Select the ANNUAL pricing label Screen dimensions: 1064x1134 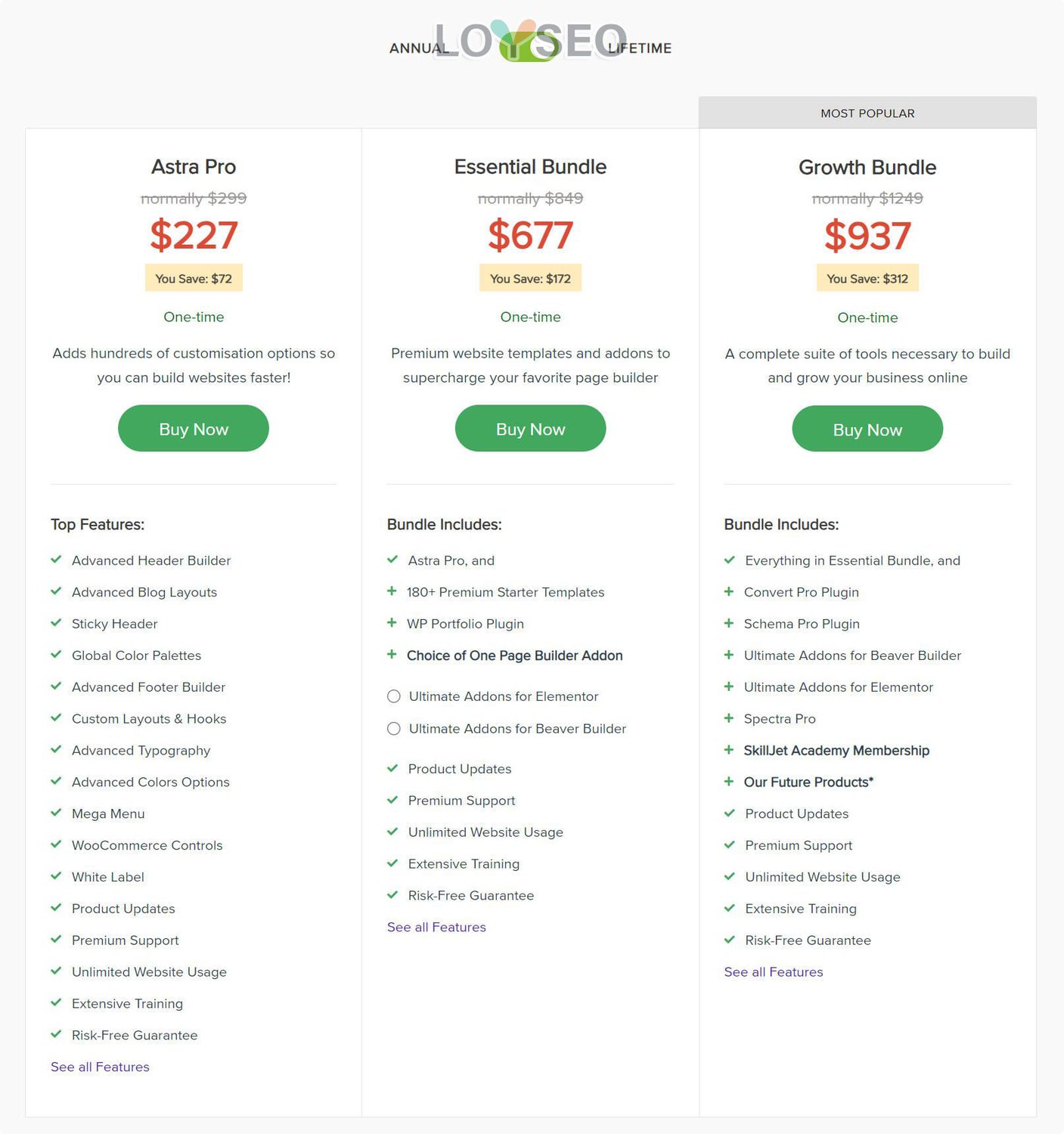[x=419, y=48]
